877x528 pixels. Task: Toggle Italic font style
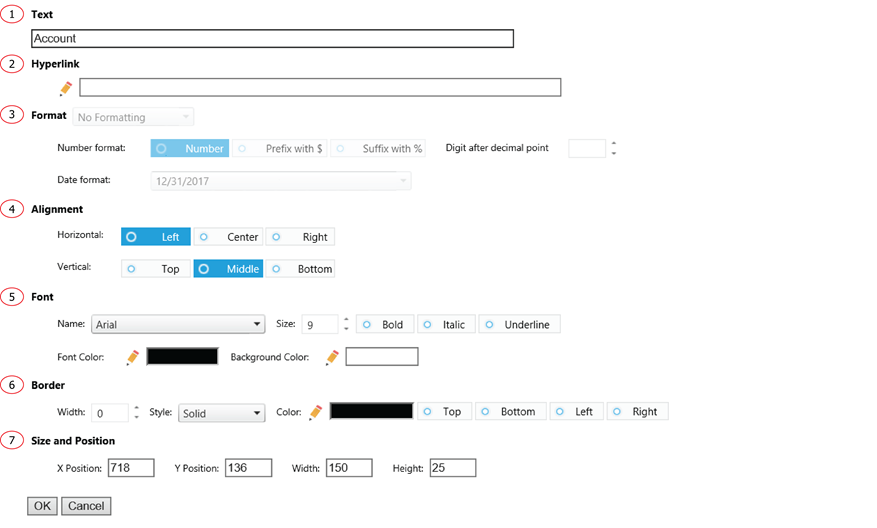(447, 324)
